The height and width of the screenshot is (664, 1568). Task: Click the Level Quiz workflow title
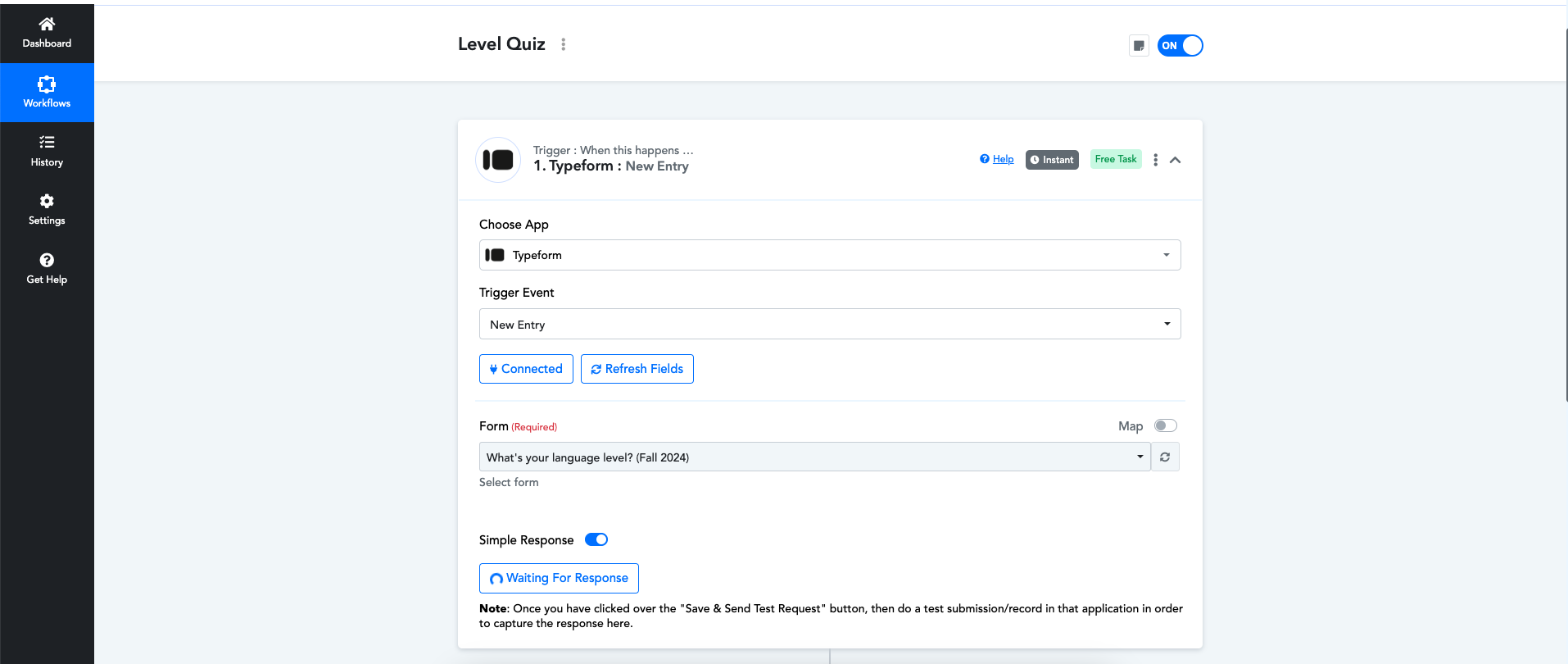(x=501, y=44)
